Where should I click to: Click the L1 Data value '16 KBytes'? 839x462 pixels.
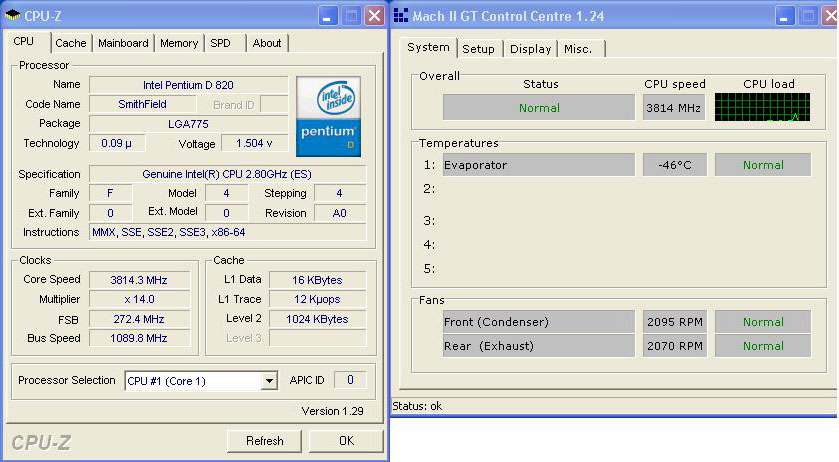317,280
